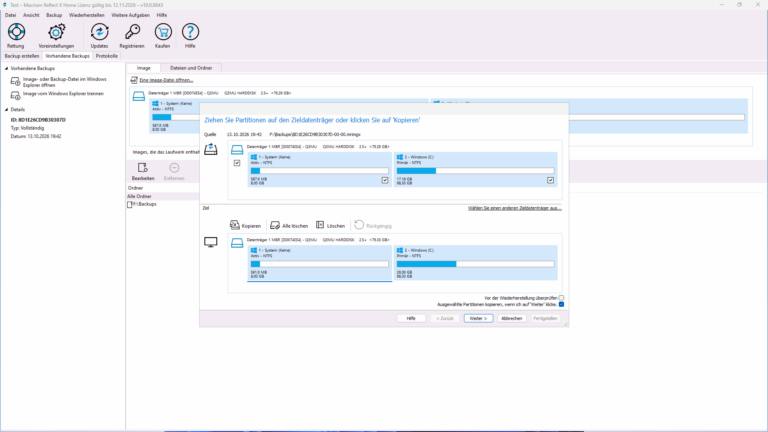
Task: Enable Vor der Wiederherstellung überprüfen checkbox
Action: (x=561, y=298)
